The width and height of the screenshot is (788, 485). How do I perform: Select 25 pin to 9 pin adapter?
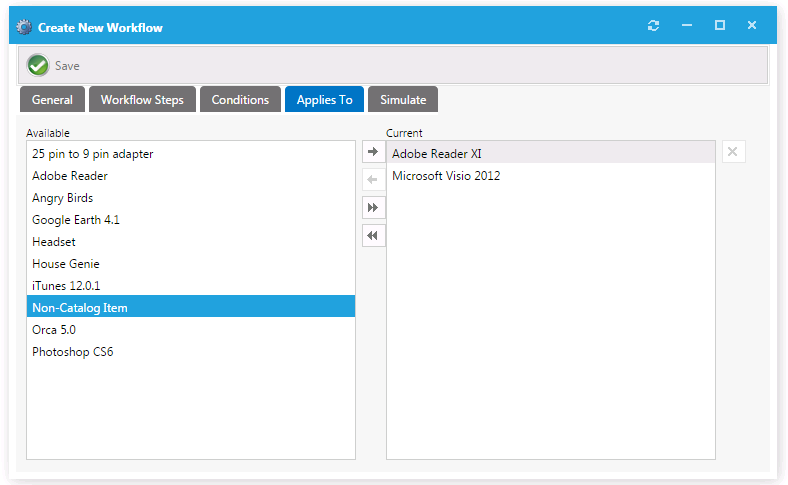point(92,154)
